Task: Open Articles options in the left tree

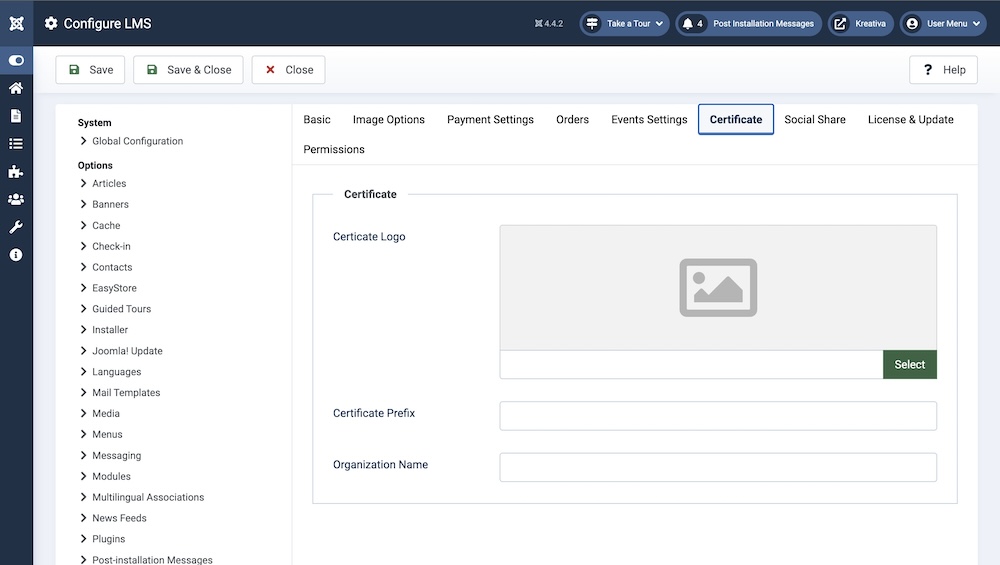Action: (x=109, y=183)
